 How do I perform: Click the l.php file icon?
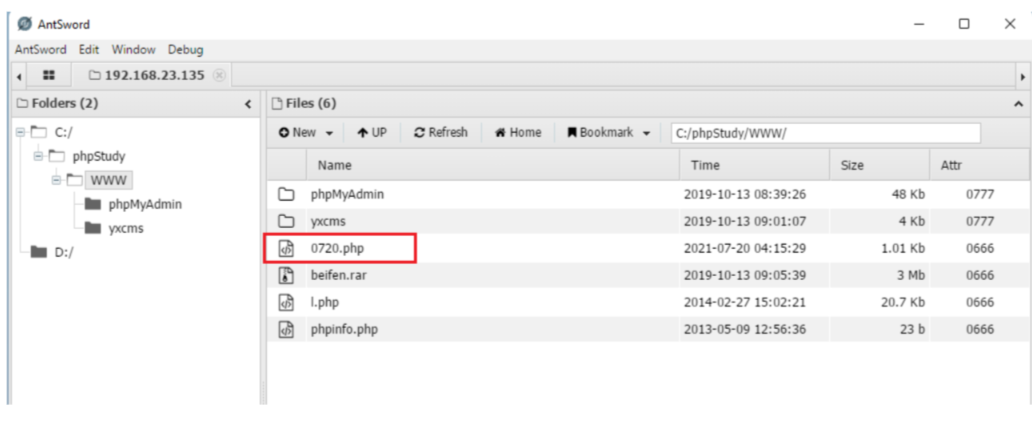point(286,302)
